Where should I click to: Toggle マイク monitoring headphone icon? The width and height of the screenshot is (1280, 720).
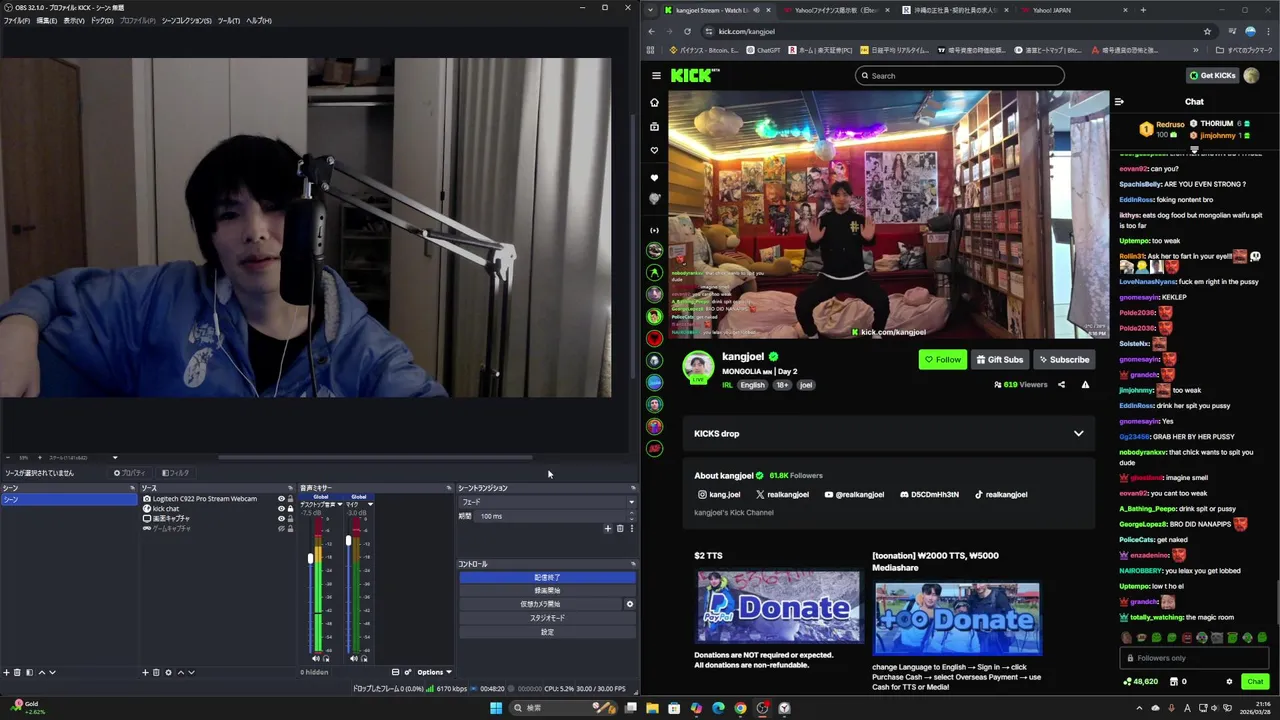click(x=364, y=658)
